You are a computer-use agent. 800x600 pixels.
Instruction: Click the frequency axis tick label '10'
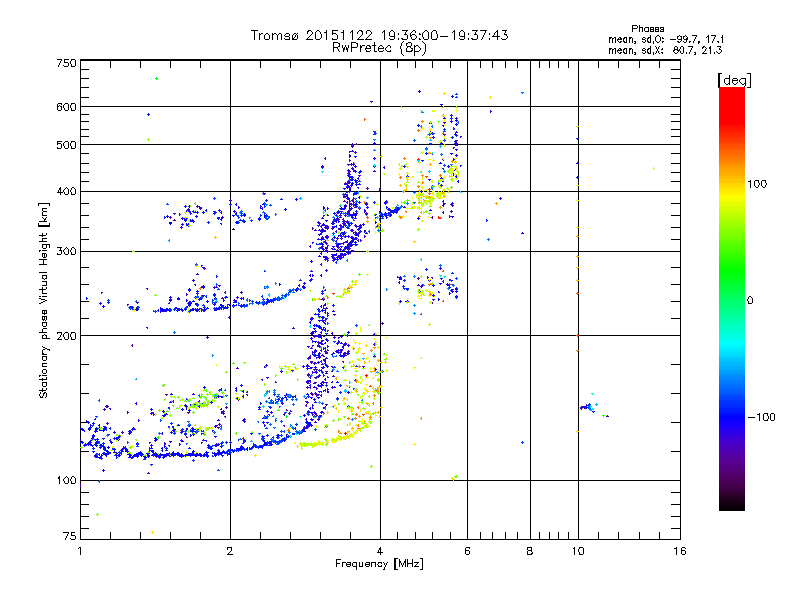pos(578,551)
